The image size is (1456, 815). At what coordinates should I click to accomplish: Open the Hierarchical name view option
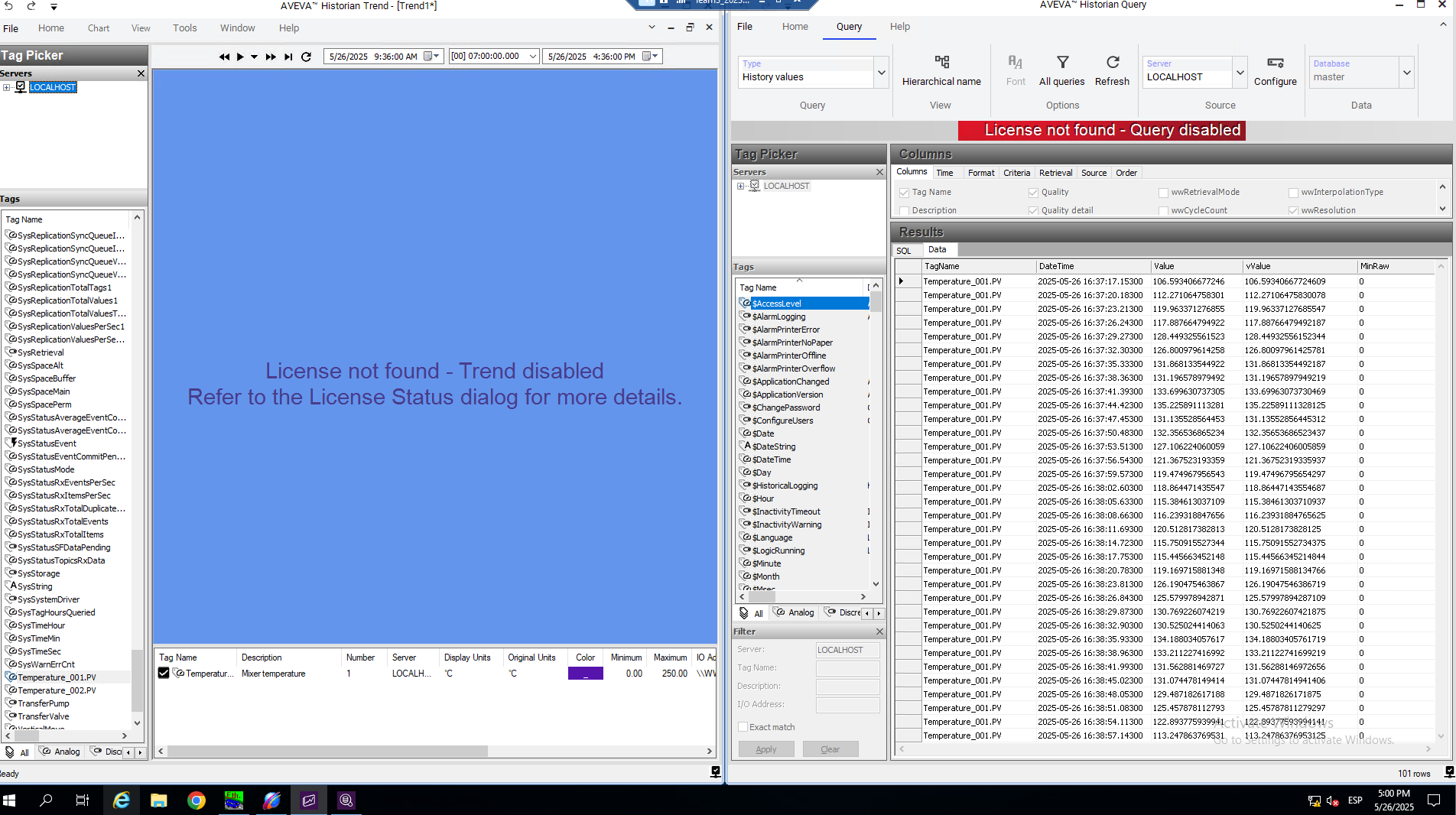941,71
